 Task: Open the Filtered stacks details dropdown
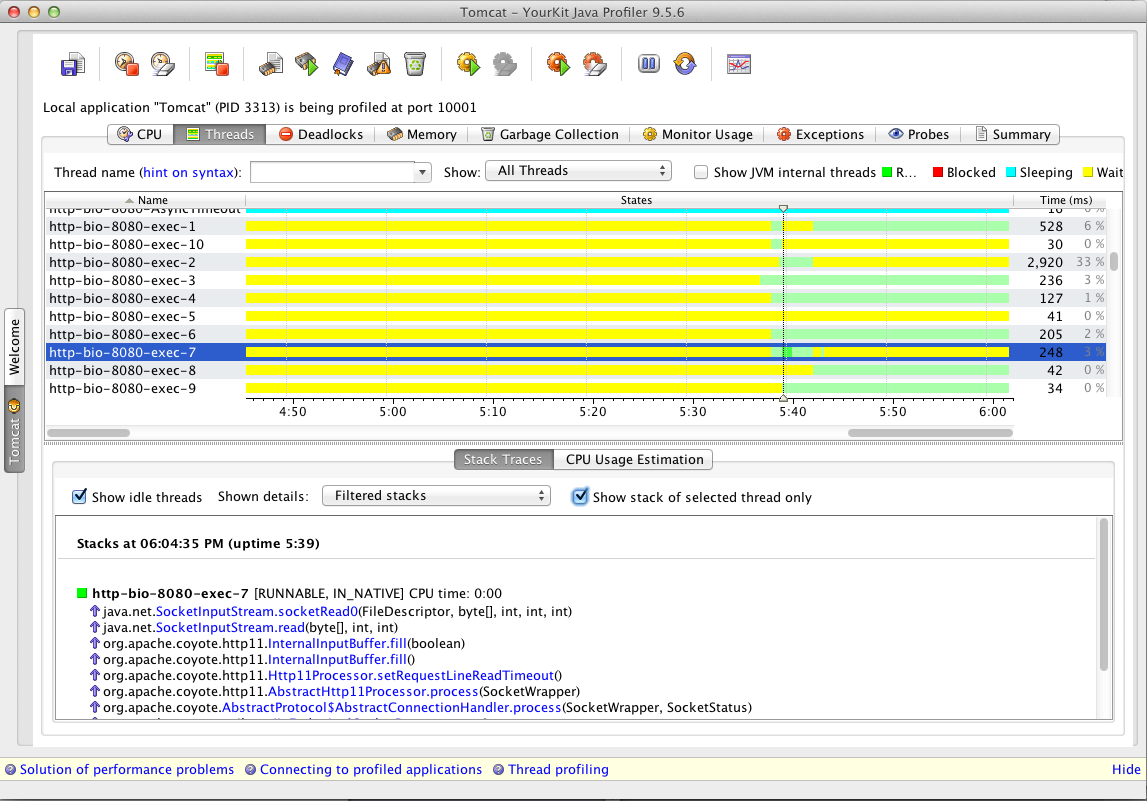pos(436,496)
